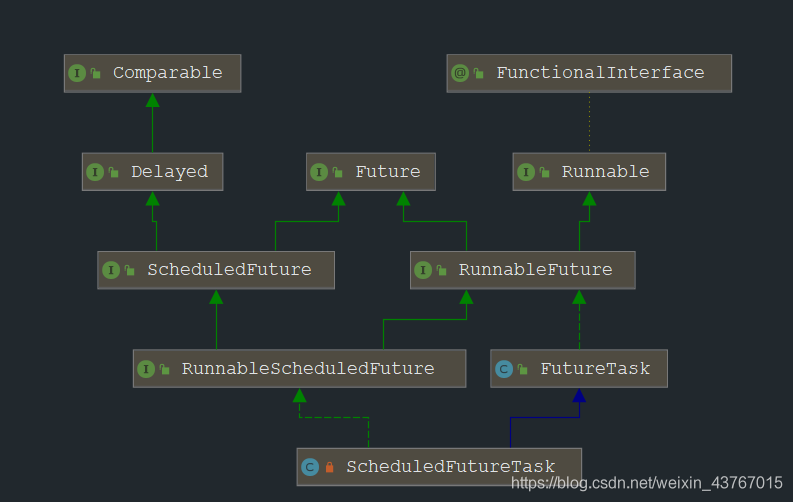Viewport: 793px width, 502px height.
Task: Click the class icon beside FutureTask
Action: pos(504,369)
